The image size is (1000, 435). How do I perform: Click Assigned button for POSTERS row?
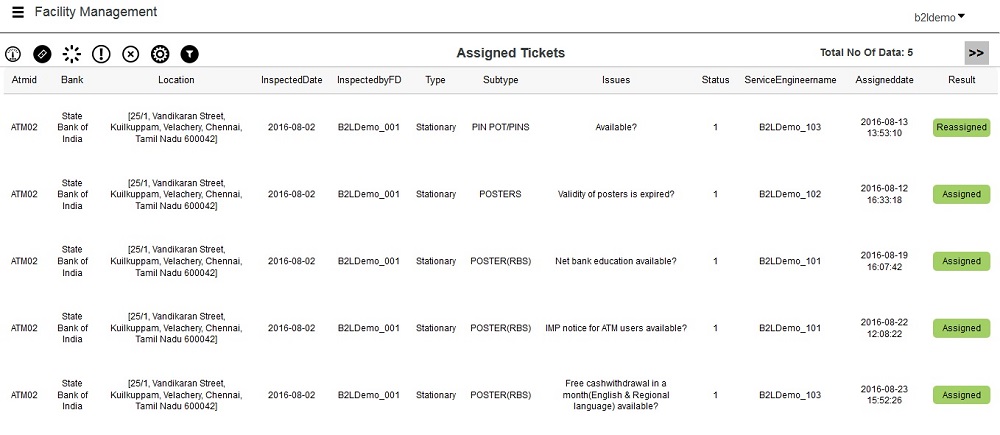(x=961, y=194)
